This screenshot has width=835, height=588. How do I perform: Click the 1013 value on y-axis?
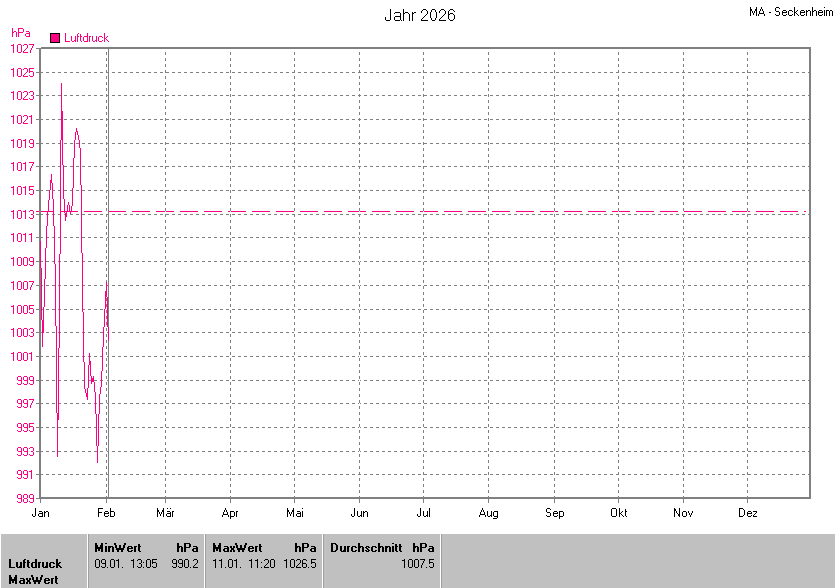pyautogui.click(x=23, y=214)
